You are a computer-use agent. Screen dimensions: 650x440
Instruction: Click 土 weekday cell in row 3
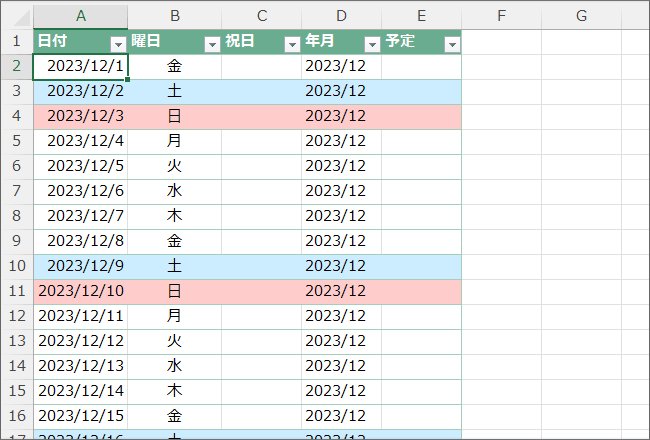(175, 91)
